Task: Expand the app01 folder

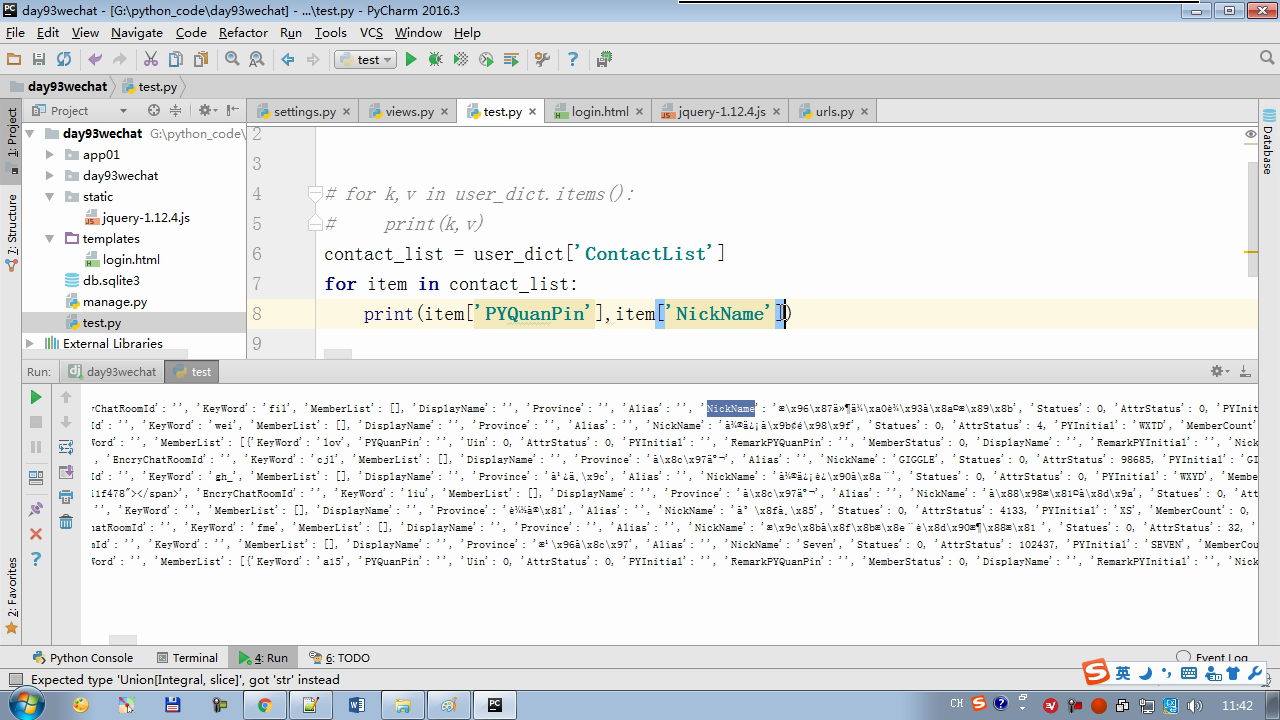Action: (50, 155)
